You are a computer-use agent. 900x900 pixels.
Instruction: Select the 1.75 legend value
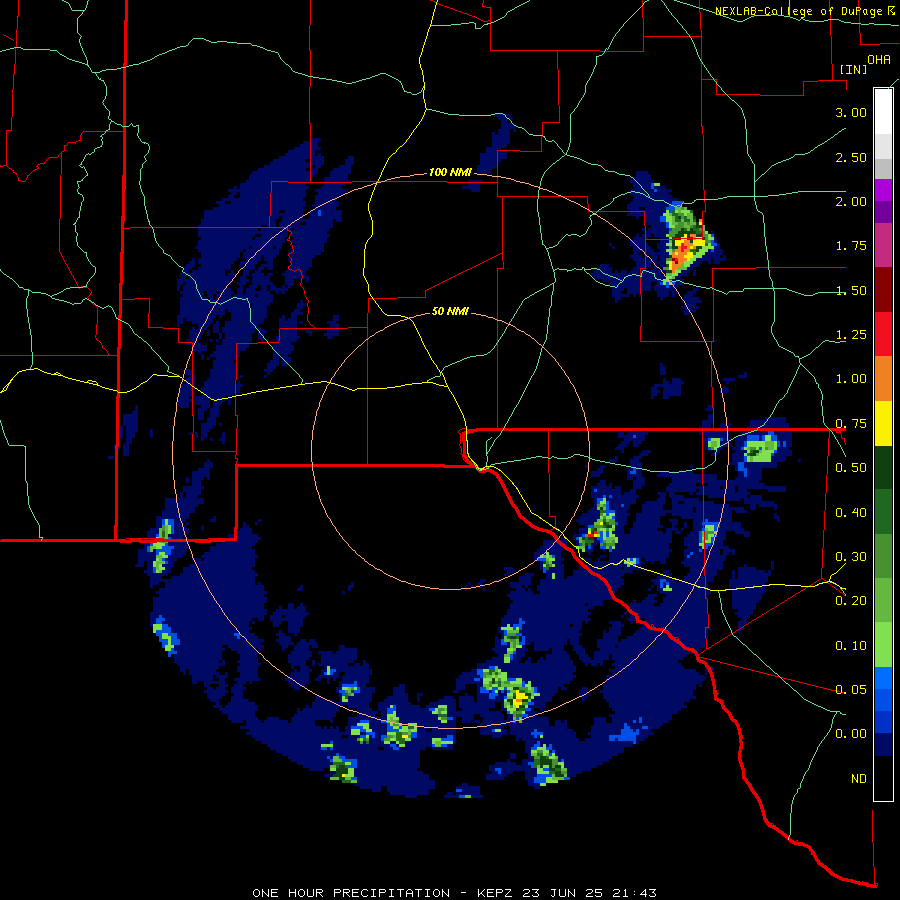tap(851, 246)
